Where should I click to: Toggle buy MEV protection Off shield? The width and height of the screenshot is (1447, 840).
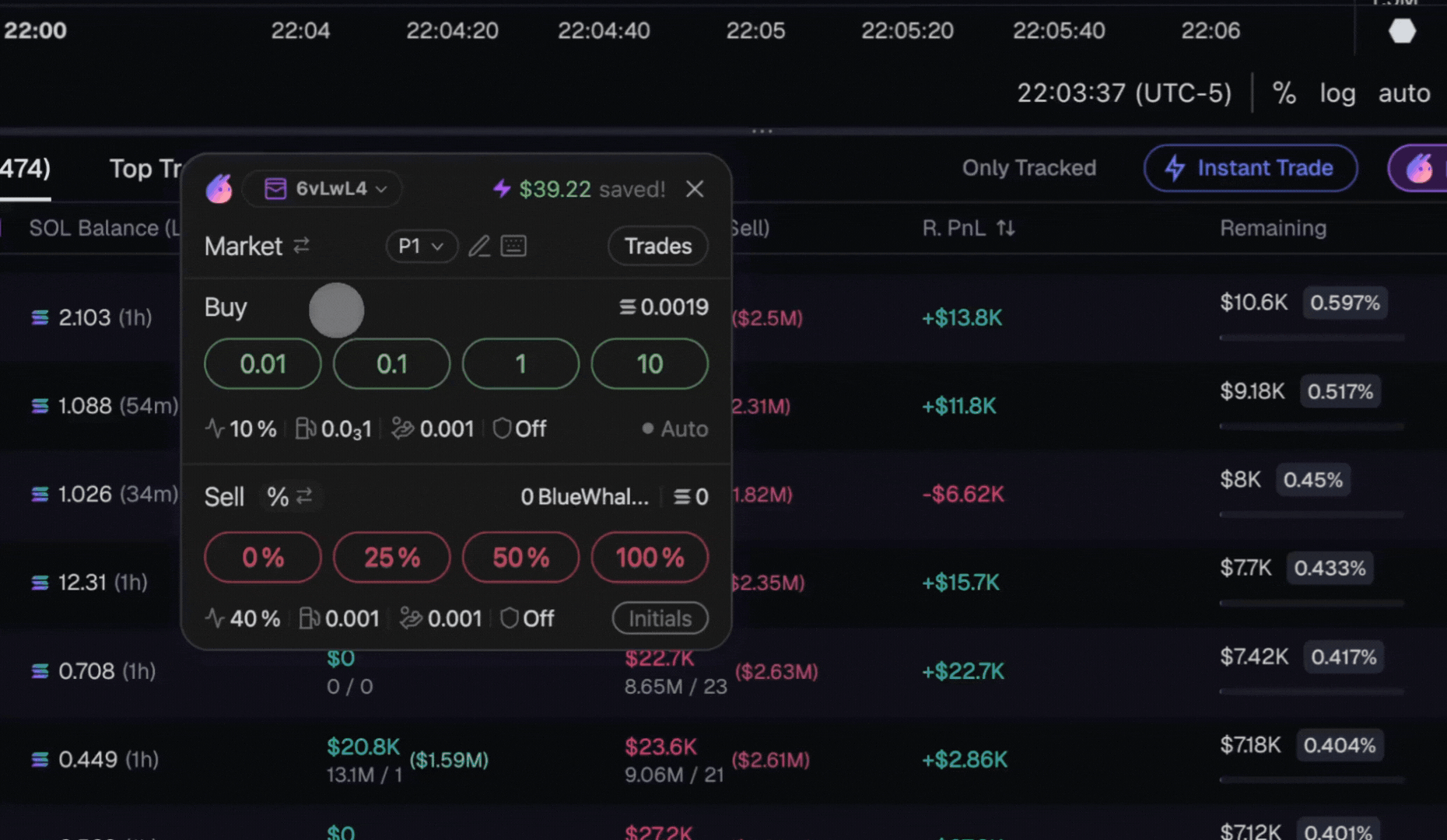(520, 429)
